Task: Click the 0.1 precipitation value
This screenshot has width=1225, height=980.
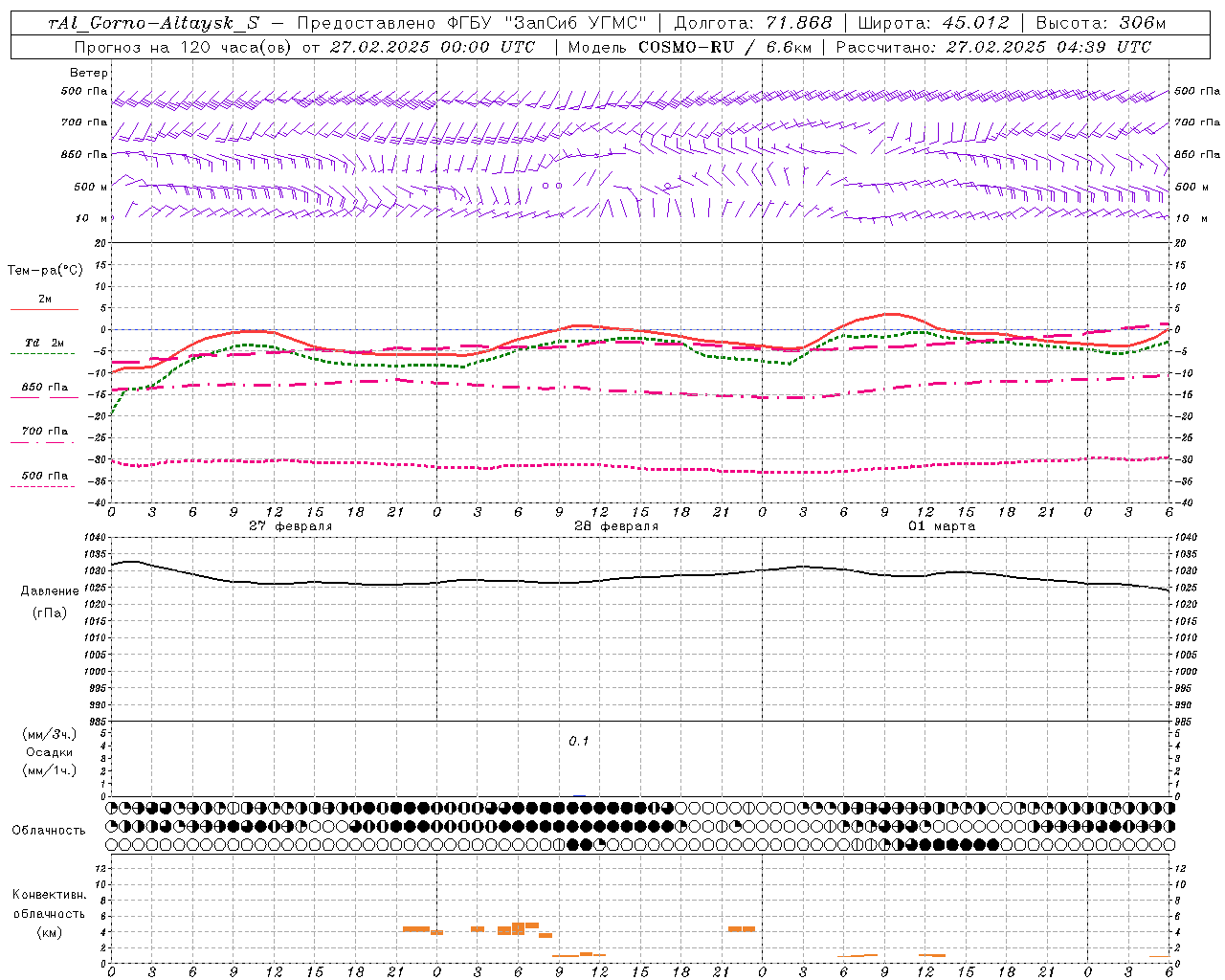Action: (x=579, y=742)
